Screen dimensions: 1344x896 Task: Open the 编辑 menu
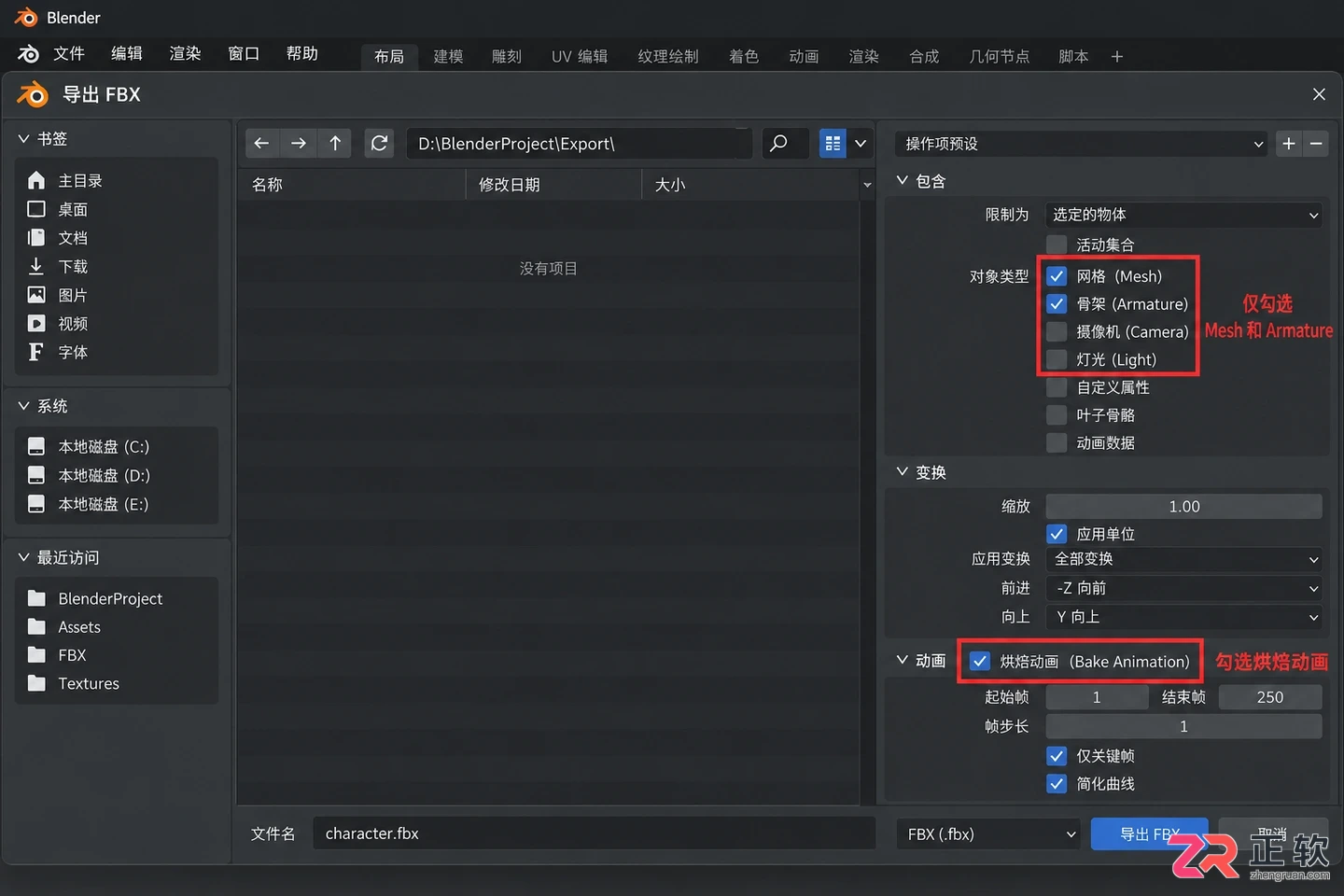click(127, 54)
